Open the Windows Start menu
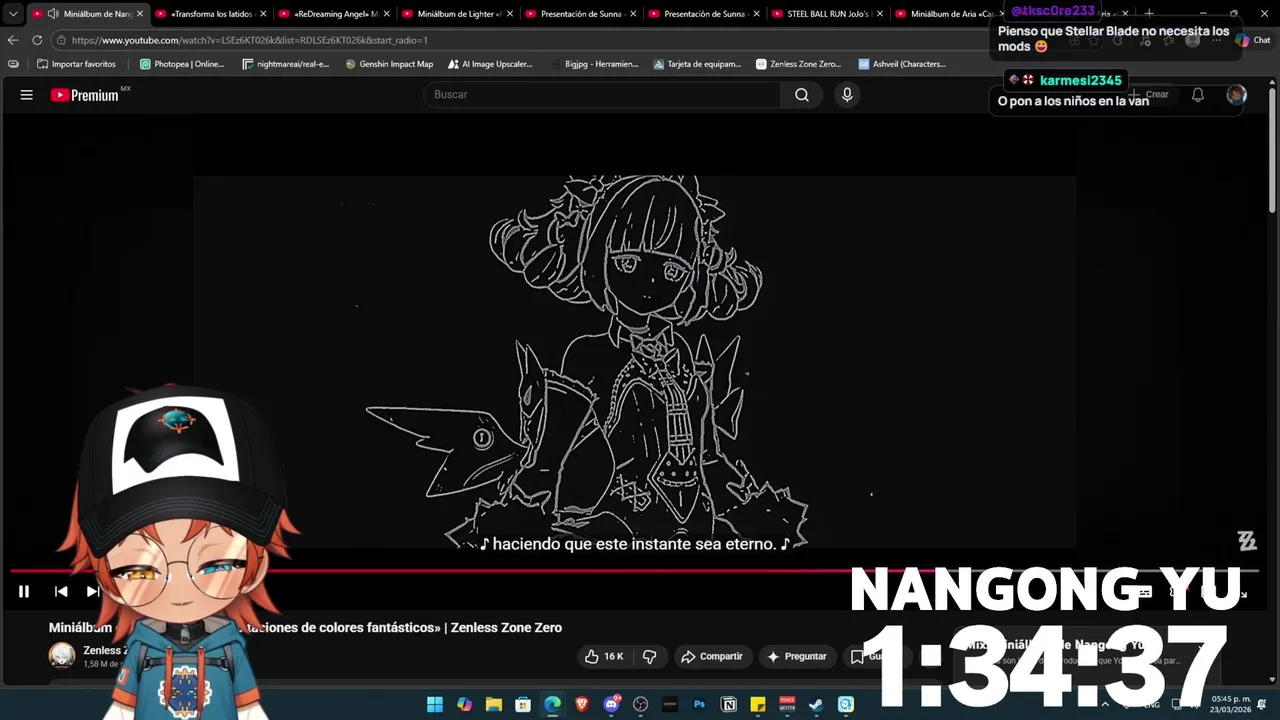Image resolution: width=1280 pixels, height=720 pixels. pyautogui.click(x=435, y=705)
